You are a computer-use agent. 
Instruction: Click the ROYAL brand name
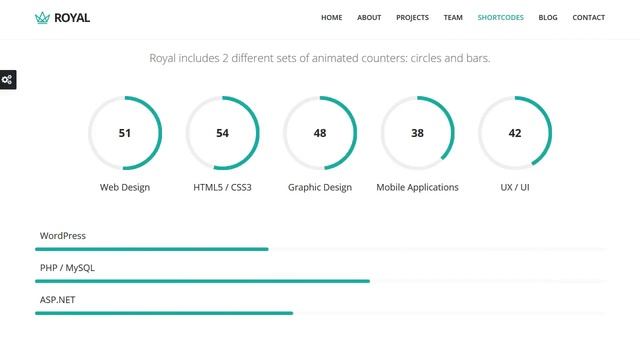click(x=72, y=18)
